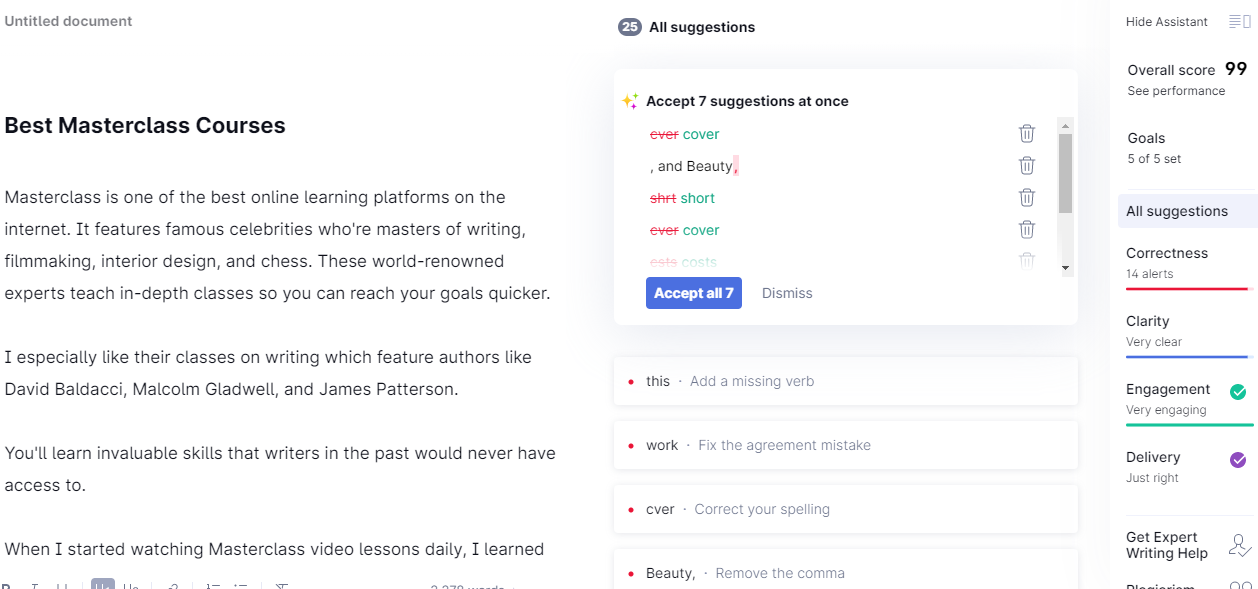Discard the 'shrt short' suggestion with the trash icon
This screenshot has height=589, width=1258.
[x=1026, y=198]
